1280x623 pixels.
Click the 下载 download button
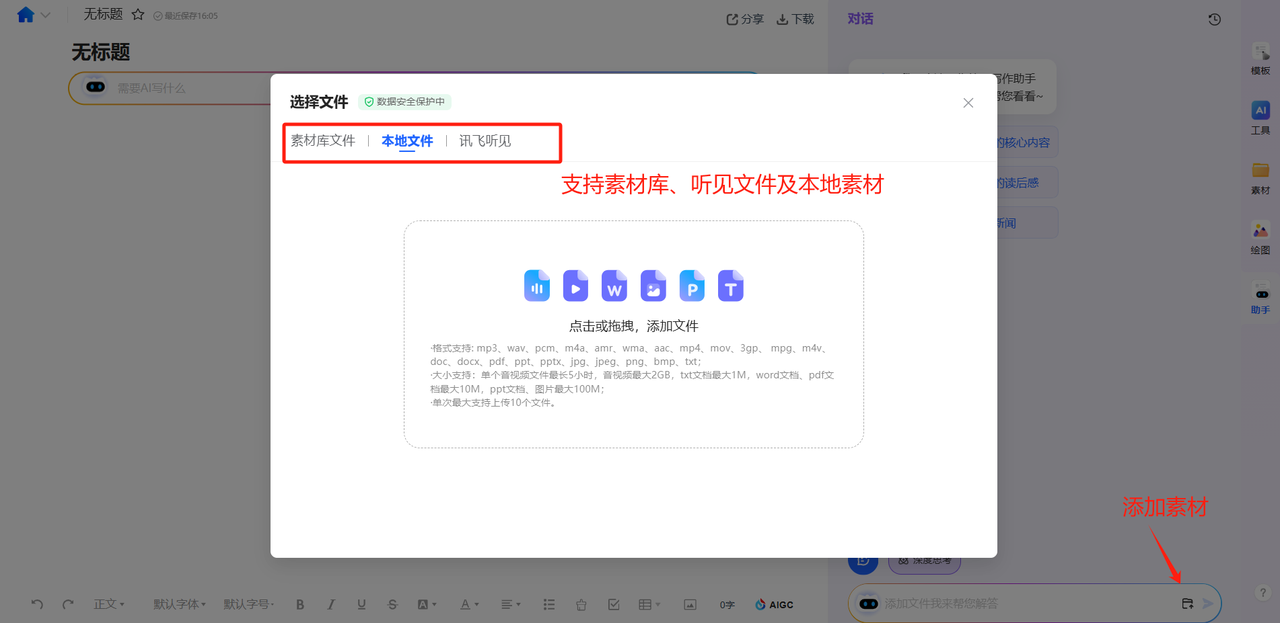point(795,19)
